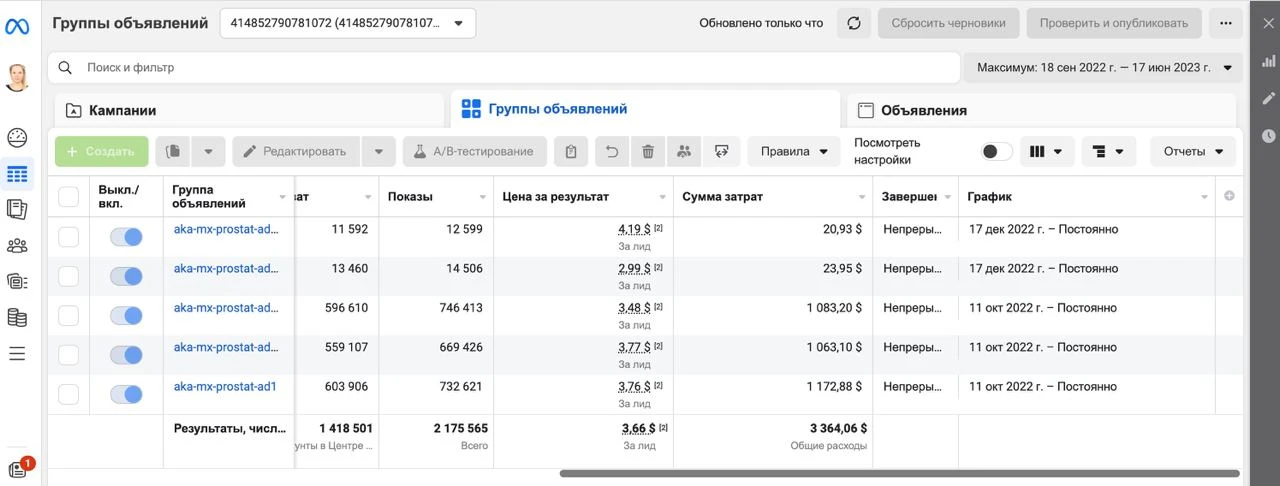Open the 'aka-mx-prostat-ad1' ad set link
This screenshot has height=486, width=1280.
click(x=225, y=386)
